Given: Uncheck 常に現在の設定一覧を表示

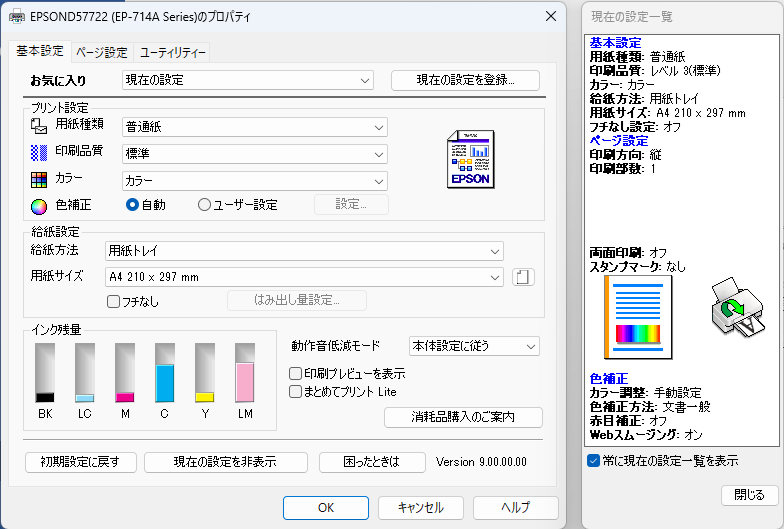Looking at the screenshot, I should click(x=594, y=461).
